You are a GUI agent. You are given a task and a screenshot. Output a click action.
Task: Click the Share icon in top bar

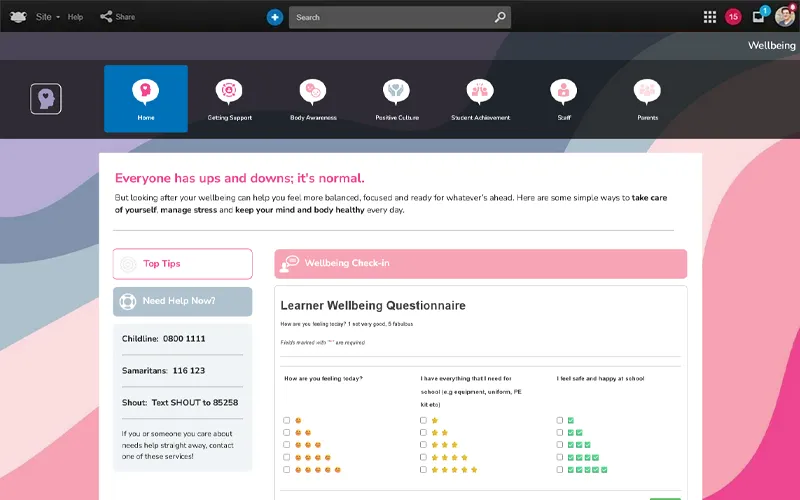pos(106,17)
